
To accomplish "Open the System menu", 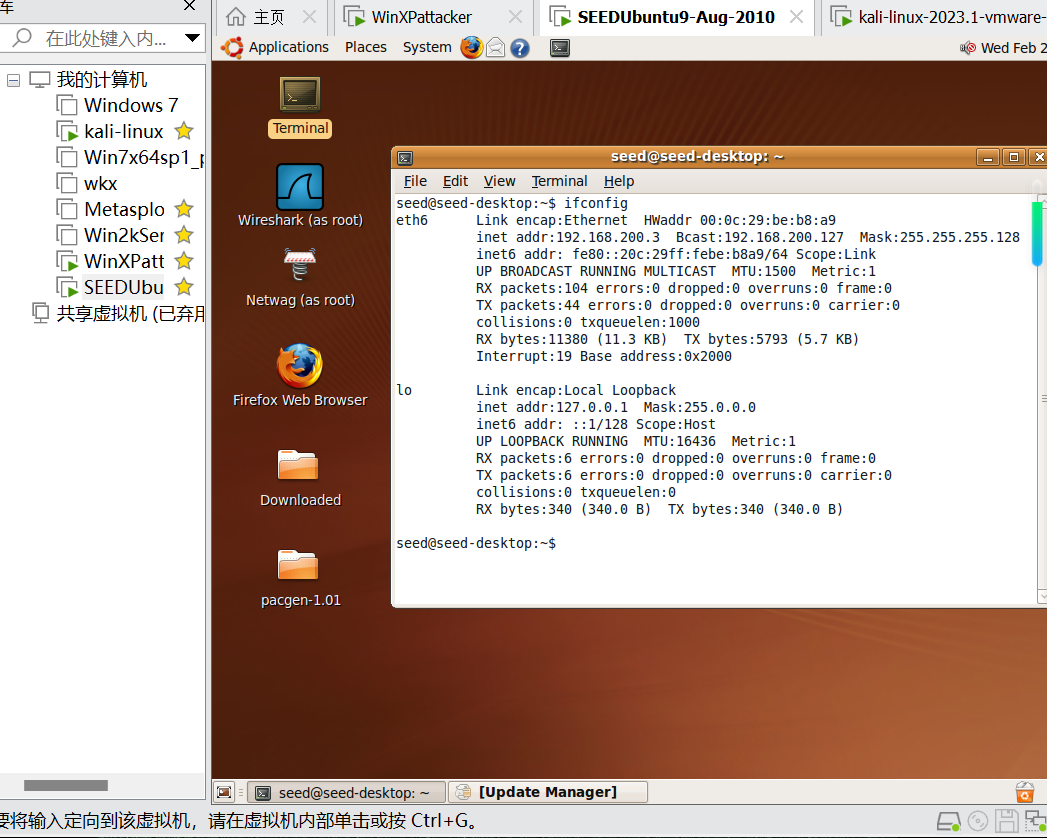I will (x=427, y=47).
